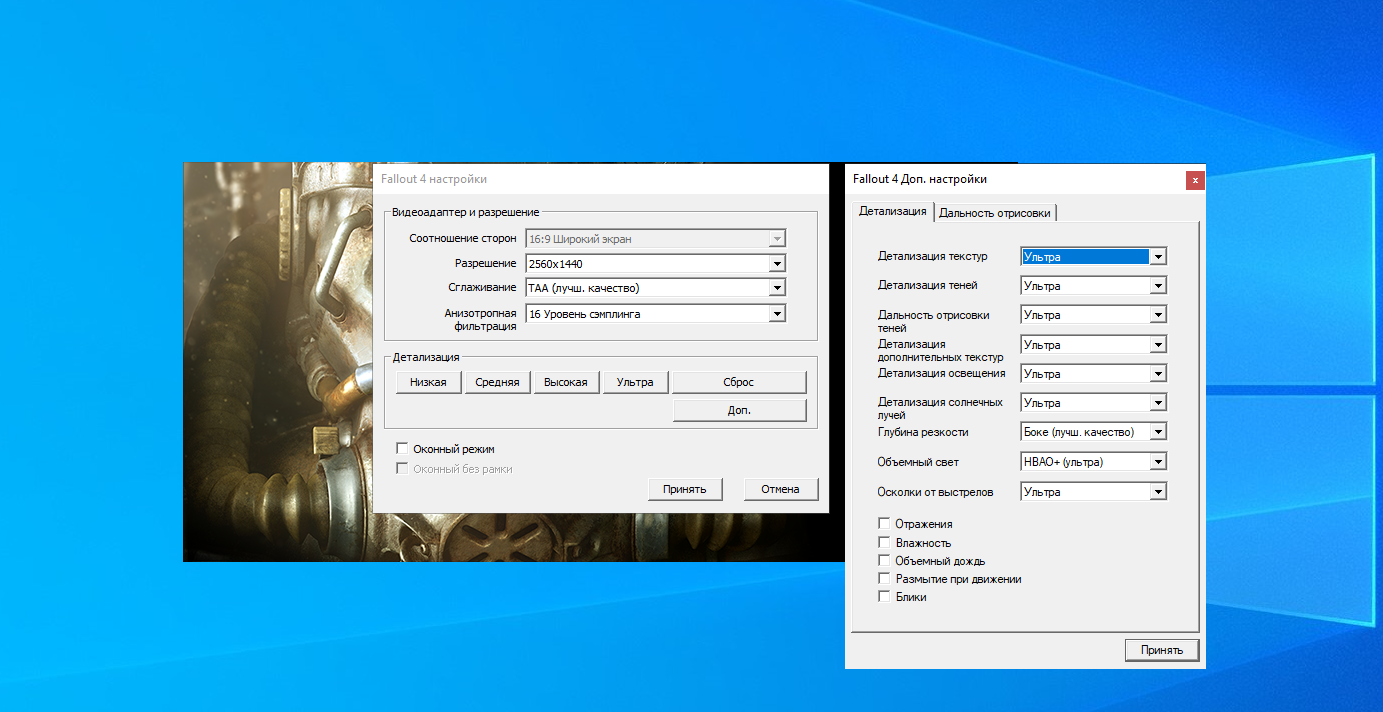The image size is (1383, 712).
Task: Check the Размытие при движении box
Action: coord(884,578)
